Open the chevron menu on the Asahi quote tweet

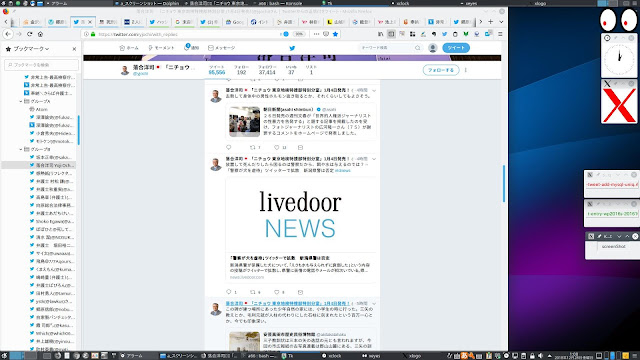pos(374,90)
